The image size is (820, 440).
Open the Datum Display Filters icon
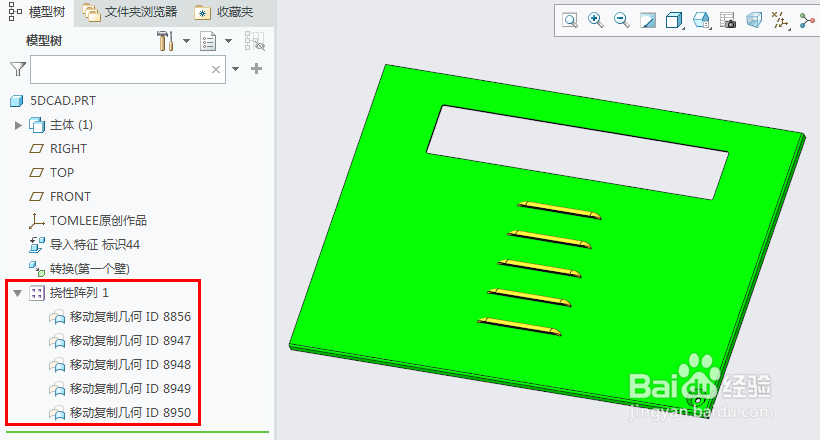[781, 21]
